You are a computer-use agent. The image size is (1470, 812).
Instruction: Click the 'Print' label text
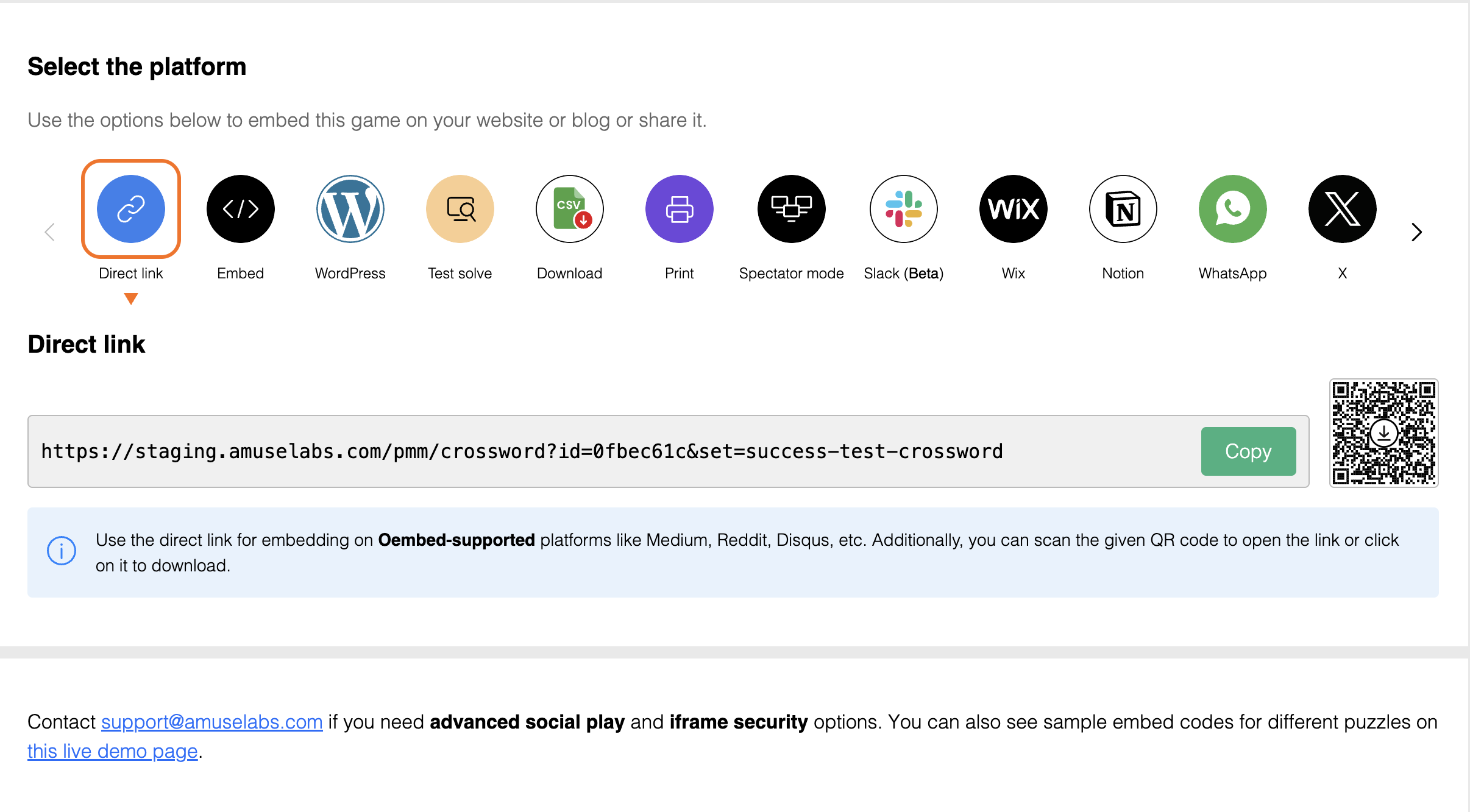pos(680,274)
